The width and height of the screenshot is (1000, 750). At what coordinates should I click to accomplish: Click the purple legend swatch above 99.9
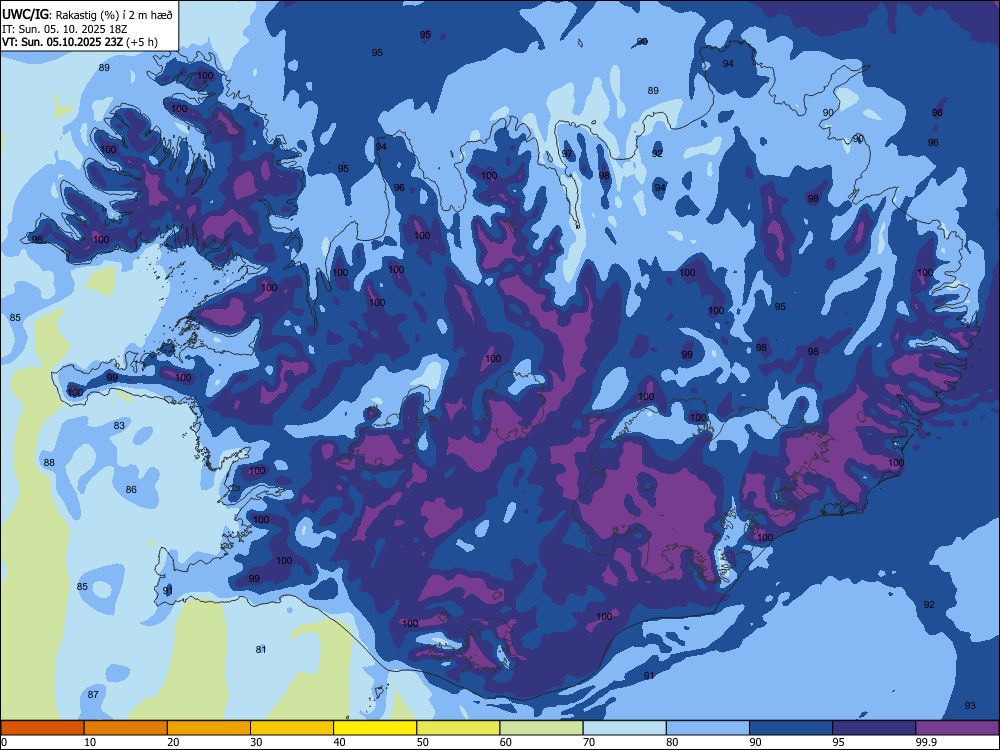tap(957, 728)
